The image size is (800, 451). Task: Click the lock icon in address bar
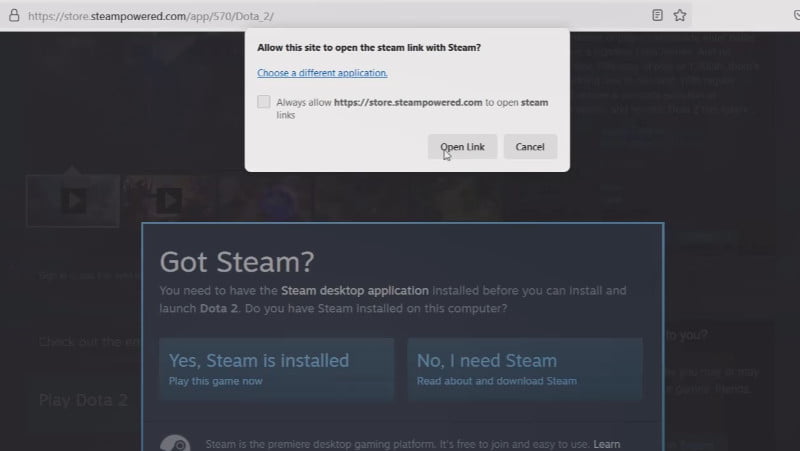[x=14, y=15]
